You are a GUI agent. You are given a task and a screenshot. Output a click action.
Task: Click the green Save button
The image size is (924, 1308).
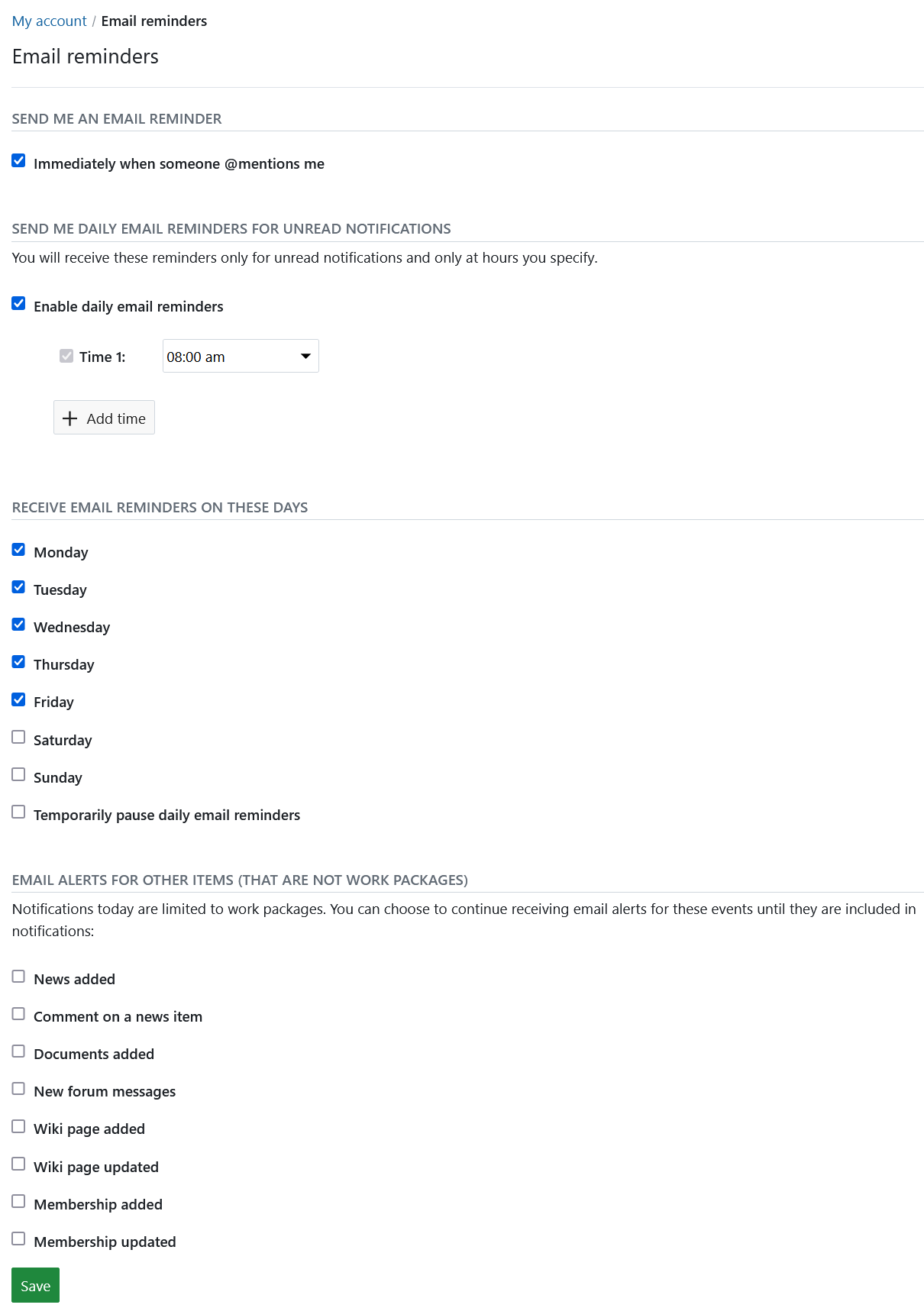35,1286
